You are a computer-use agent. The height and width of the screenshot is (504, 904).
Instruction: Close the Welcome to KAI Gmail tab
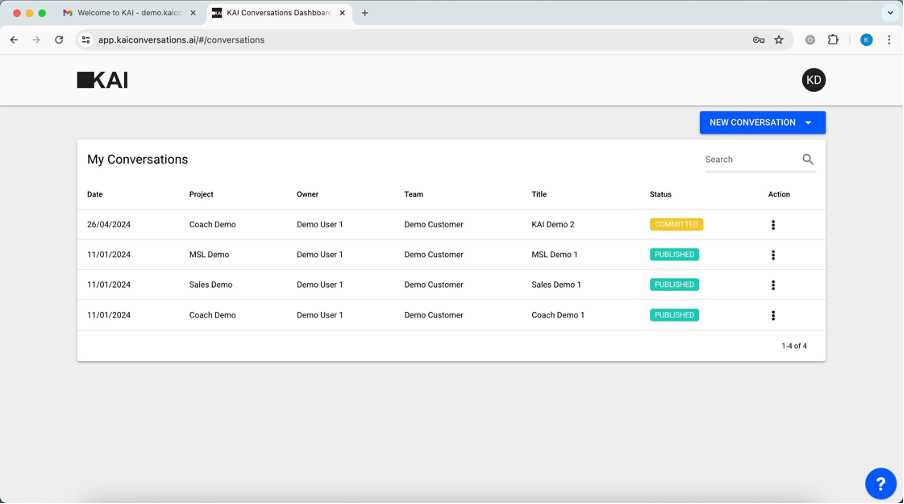pos(193,13)
